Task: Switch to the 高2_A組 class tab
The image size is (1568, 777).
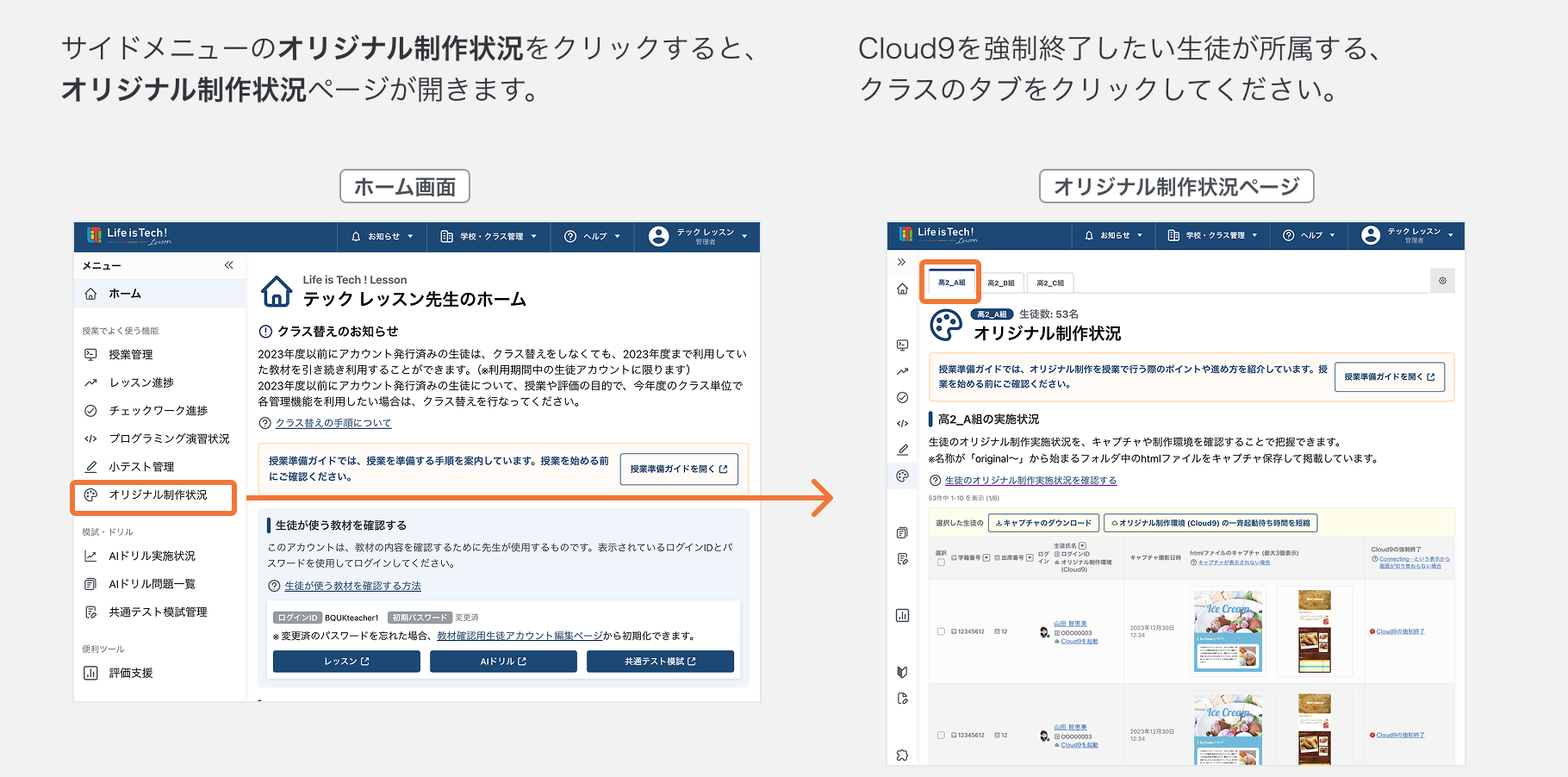Action: click(x=951, y=283)
